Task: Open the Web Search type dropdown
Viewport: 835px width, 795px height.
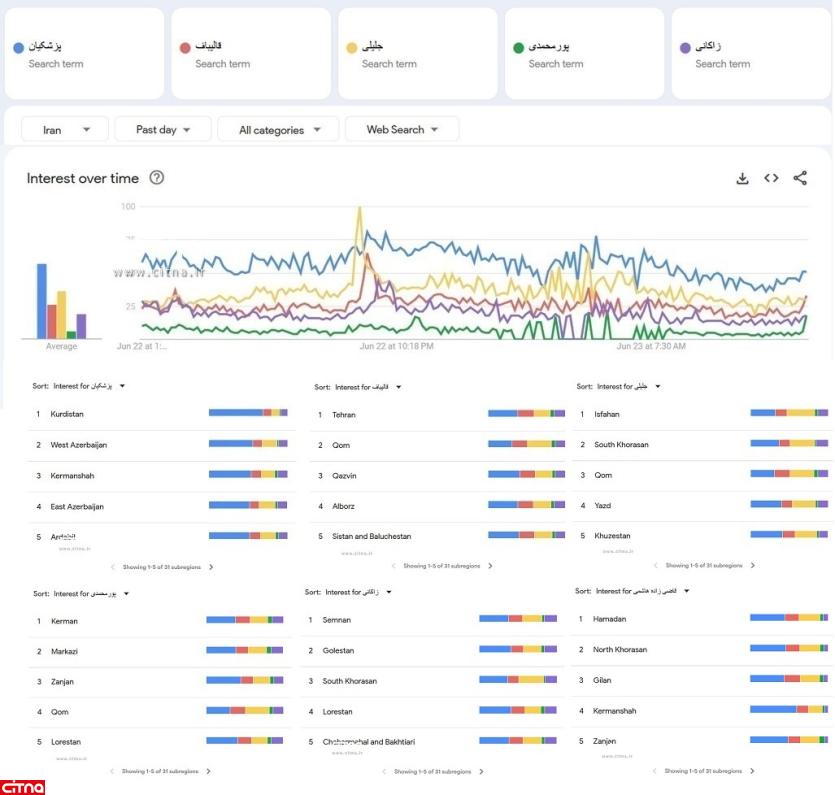Action: click(x=402, y=130)
